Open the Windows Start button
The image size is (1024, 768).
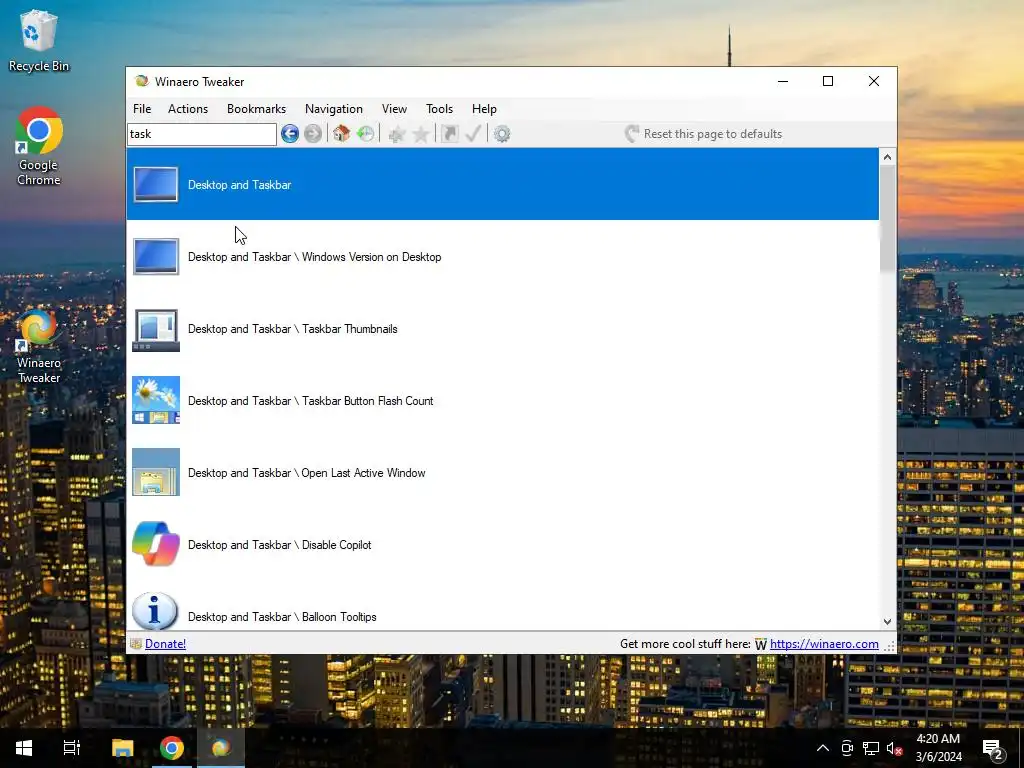pos(24,748)
